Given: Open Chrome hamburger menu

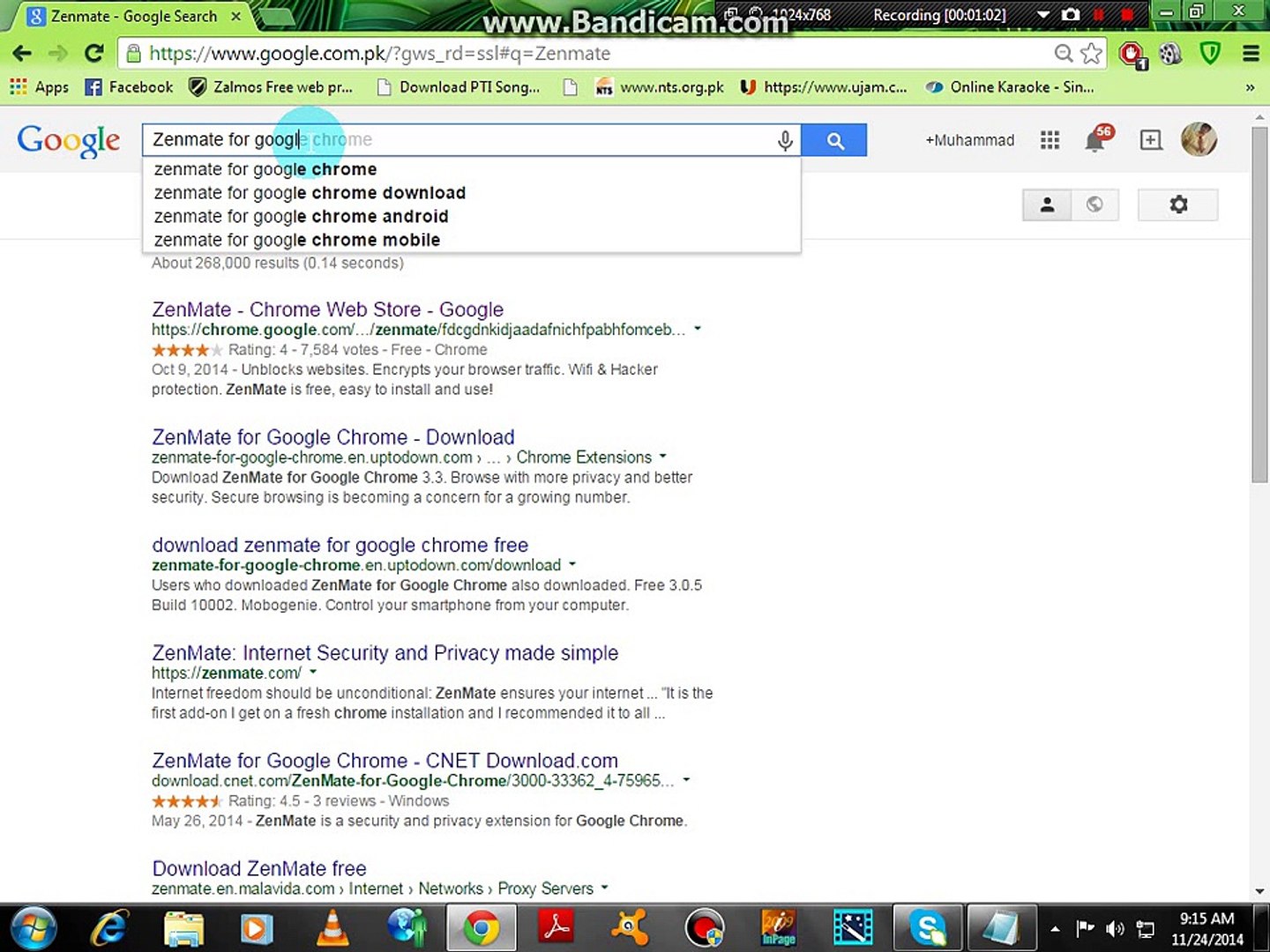Looking at the screenshot, I should click(x=1251, y=54).
